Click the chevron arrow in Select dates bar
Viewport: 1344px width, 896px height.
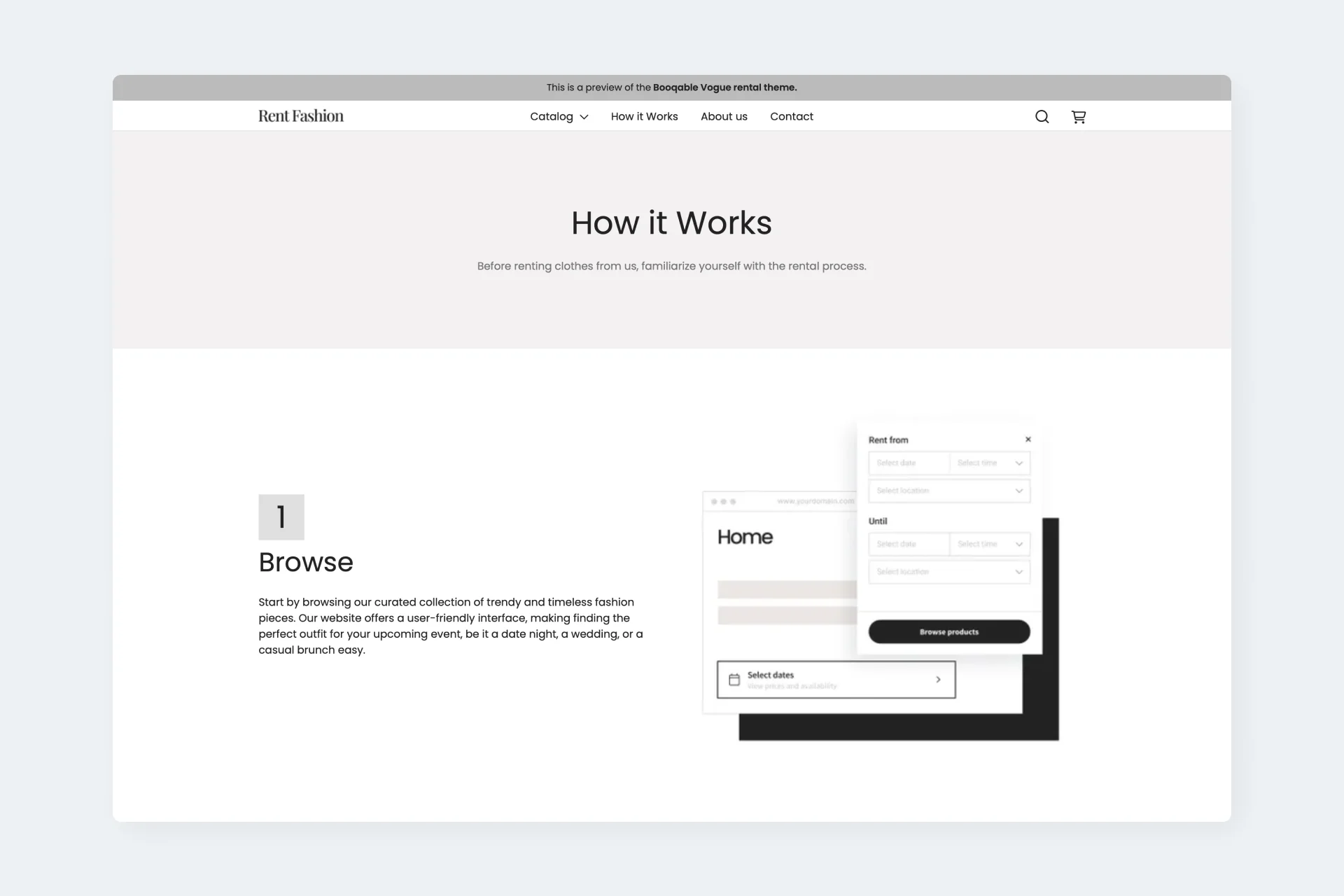(938, 678)
